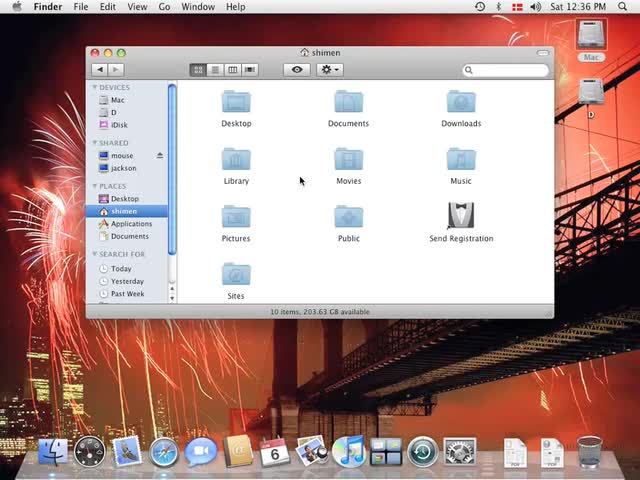Collapse the SEARCH FOR section
The width and height of the screenshot is (640, 480).
click(x=95, y=254)
